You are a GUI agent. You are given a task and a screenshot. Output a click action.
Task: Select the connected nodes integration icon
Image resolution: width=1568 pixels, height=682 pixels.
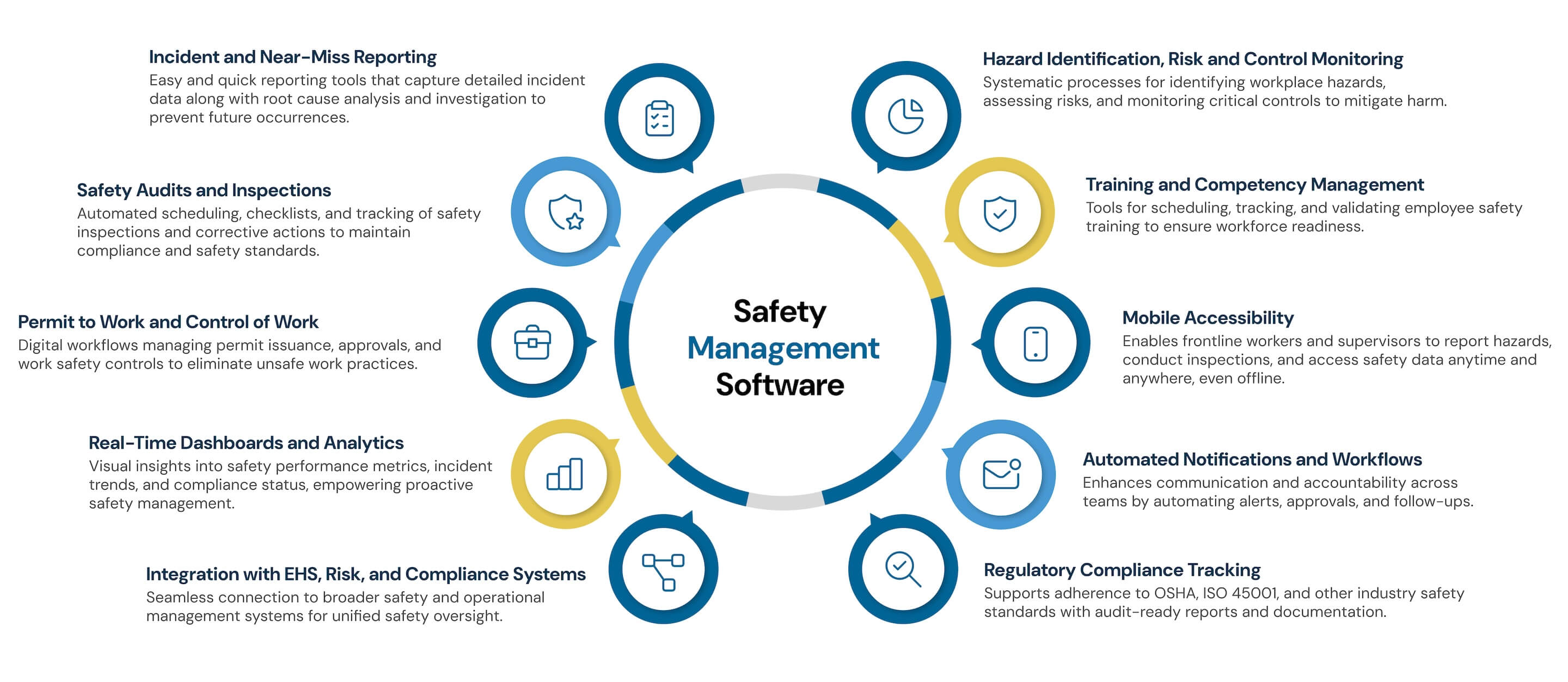pyautogui.click(x=663, y=571)
